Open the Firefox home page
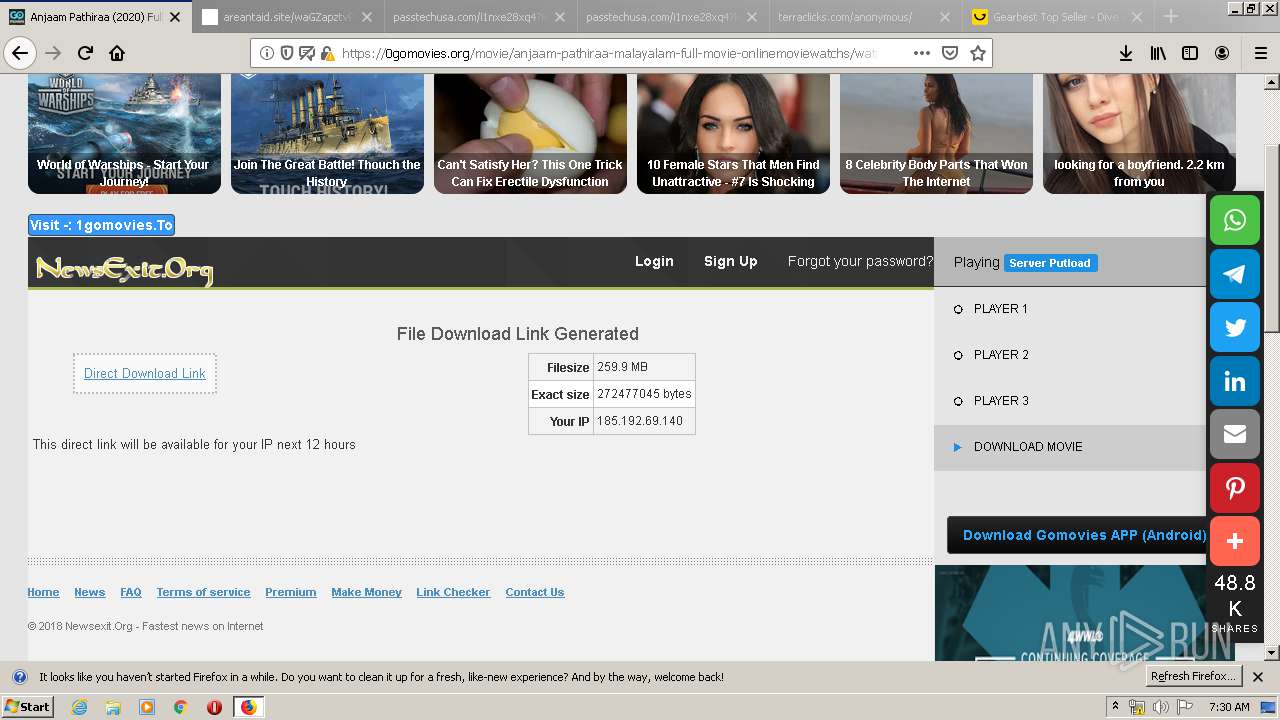 pos(117,53)
